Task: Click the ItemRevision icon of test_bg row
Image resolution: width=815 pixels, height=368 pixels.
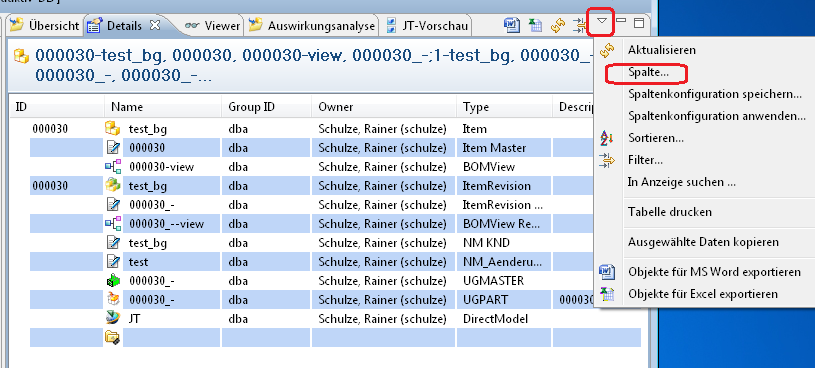Action: tap(112, 186)
